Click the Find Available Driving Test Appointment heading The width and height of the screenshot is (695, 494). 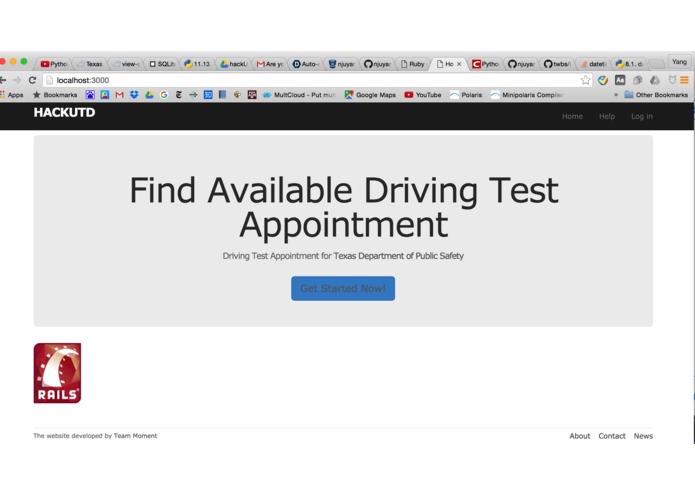tap(344, 208)
